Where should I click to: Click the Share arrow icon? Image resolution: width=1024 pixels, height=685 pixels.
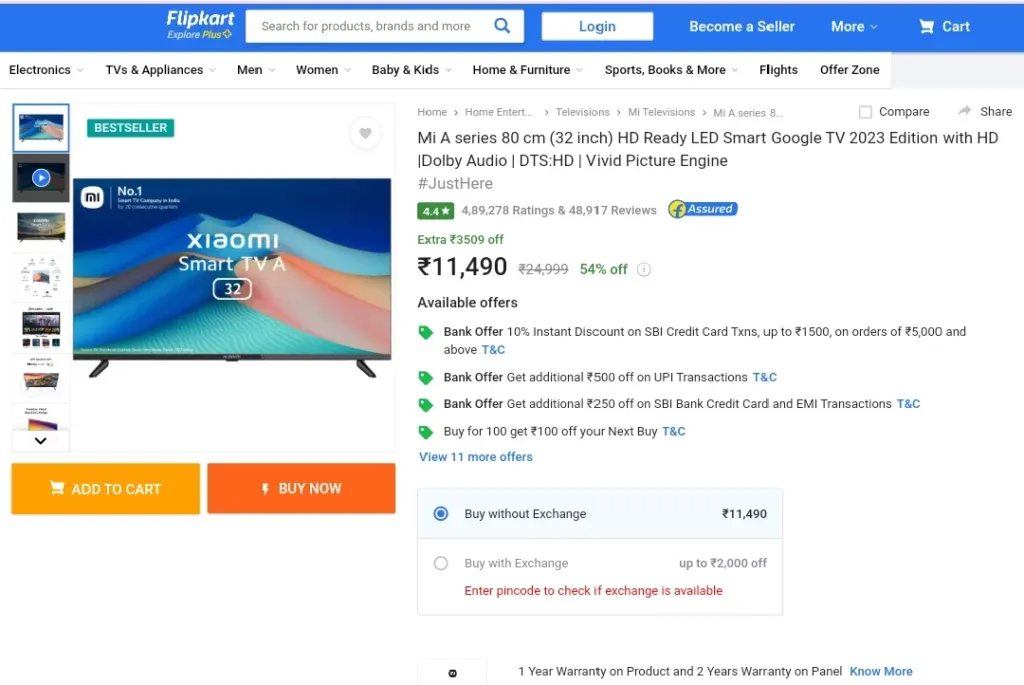[x=964, y=111]
